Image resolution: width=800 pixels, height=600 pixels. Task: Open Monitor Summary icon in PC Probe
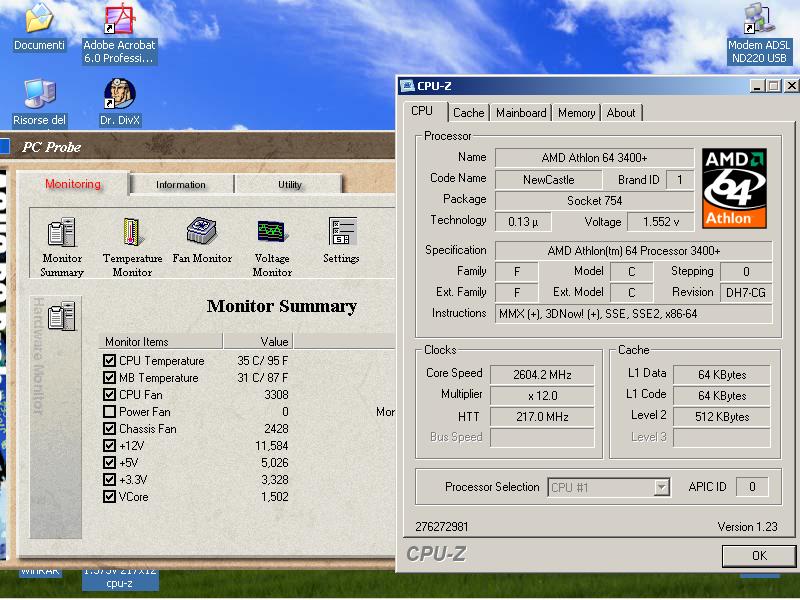pyautogui.click(x=62, y=232)
